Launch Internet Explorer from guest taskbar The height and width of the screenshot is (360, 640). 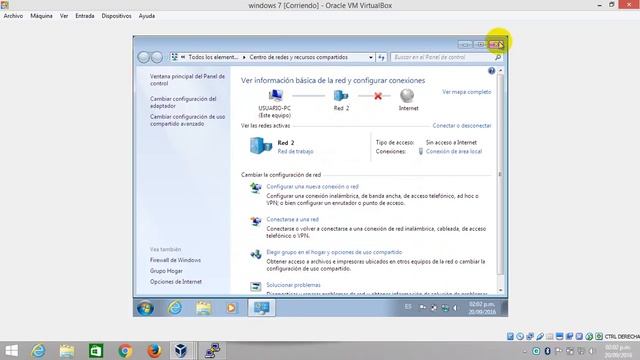click(x=175, y=308)
